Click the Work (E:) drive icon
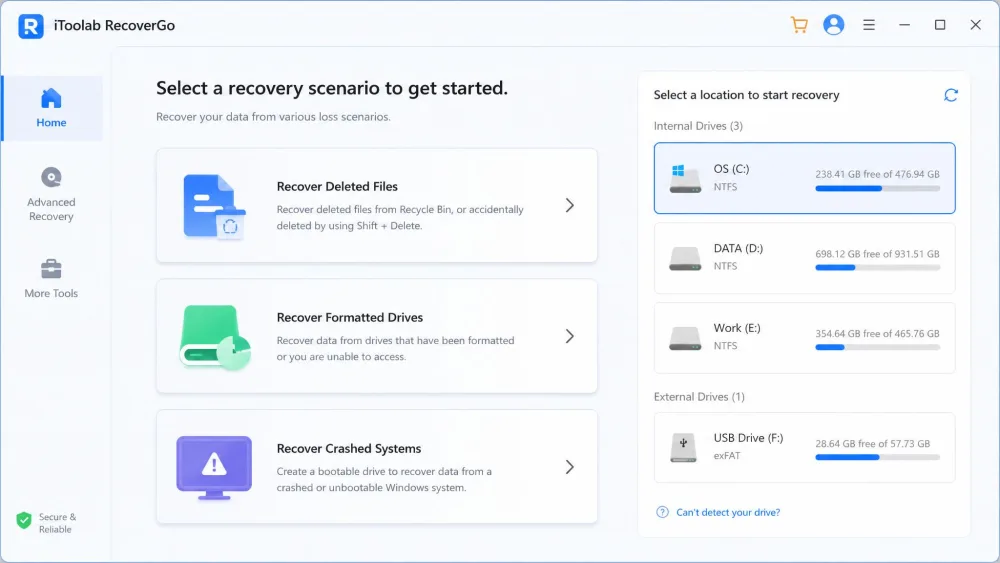1000x563 pixels. (685, 338)
